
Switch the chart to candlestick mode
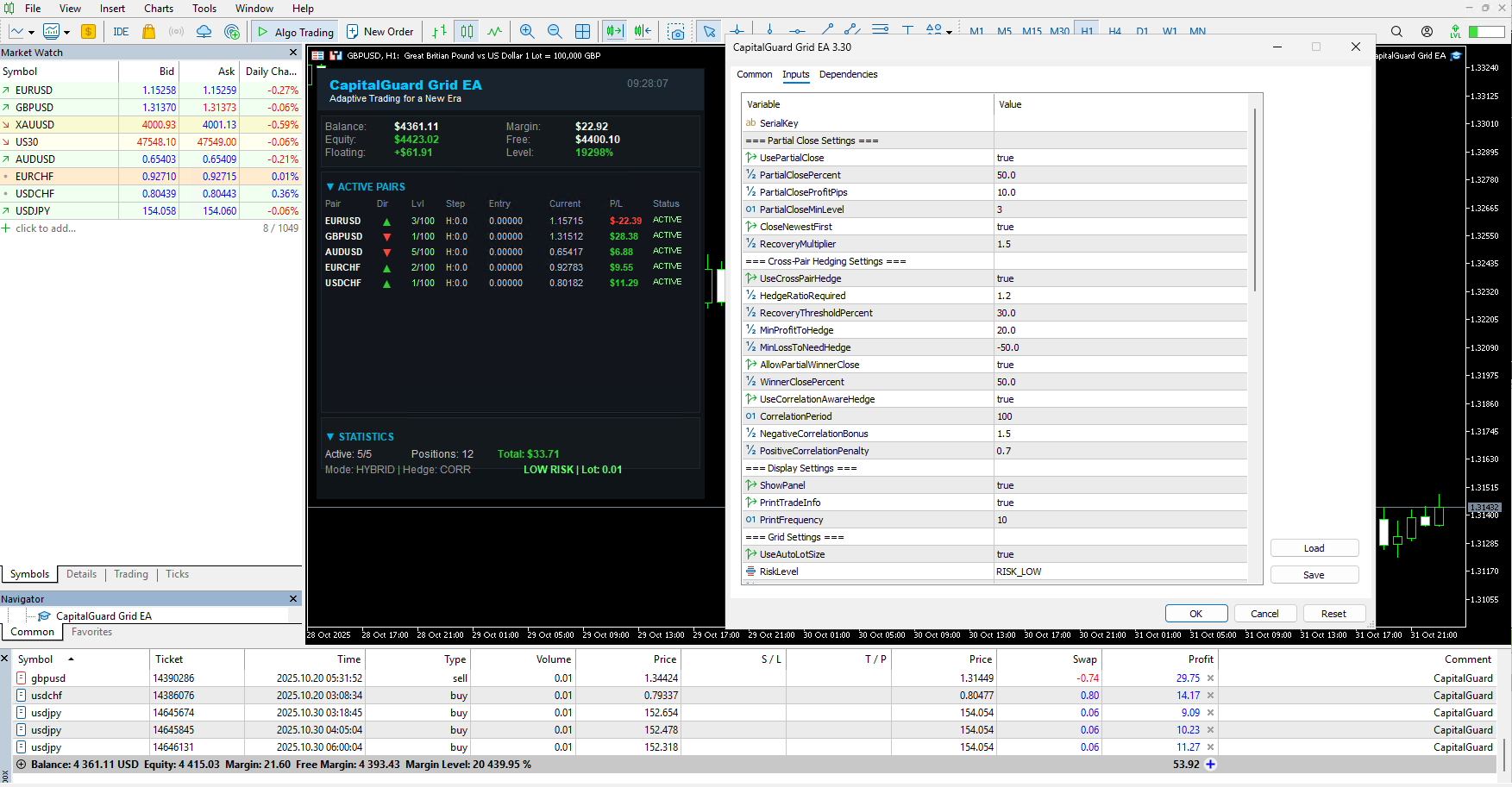click(466, 31)
